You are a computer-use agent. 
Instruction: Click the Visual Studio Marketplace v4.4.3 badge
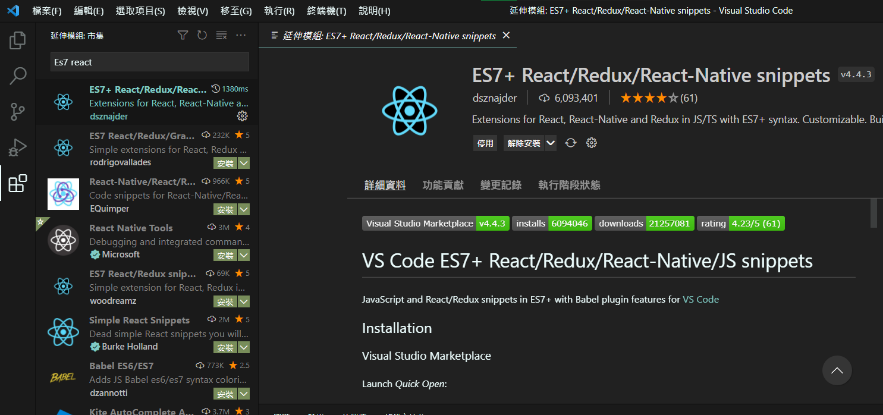436,224
